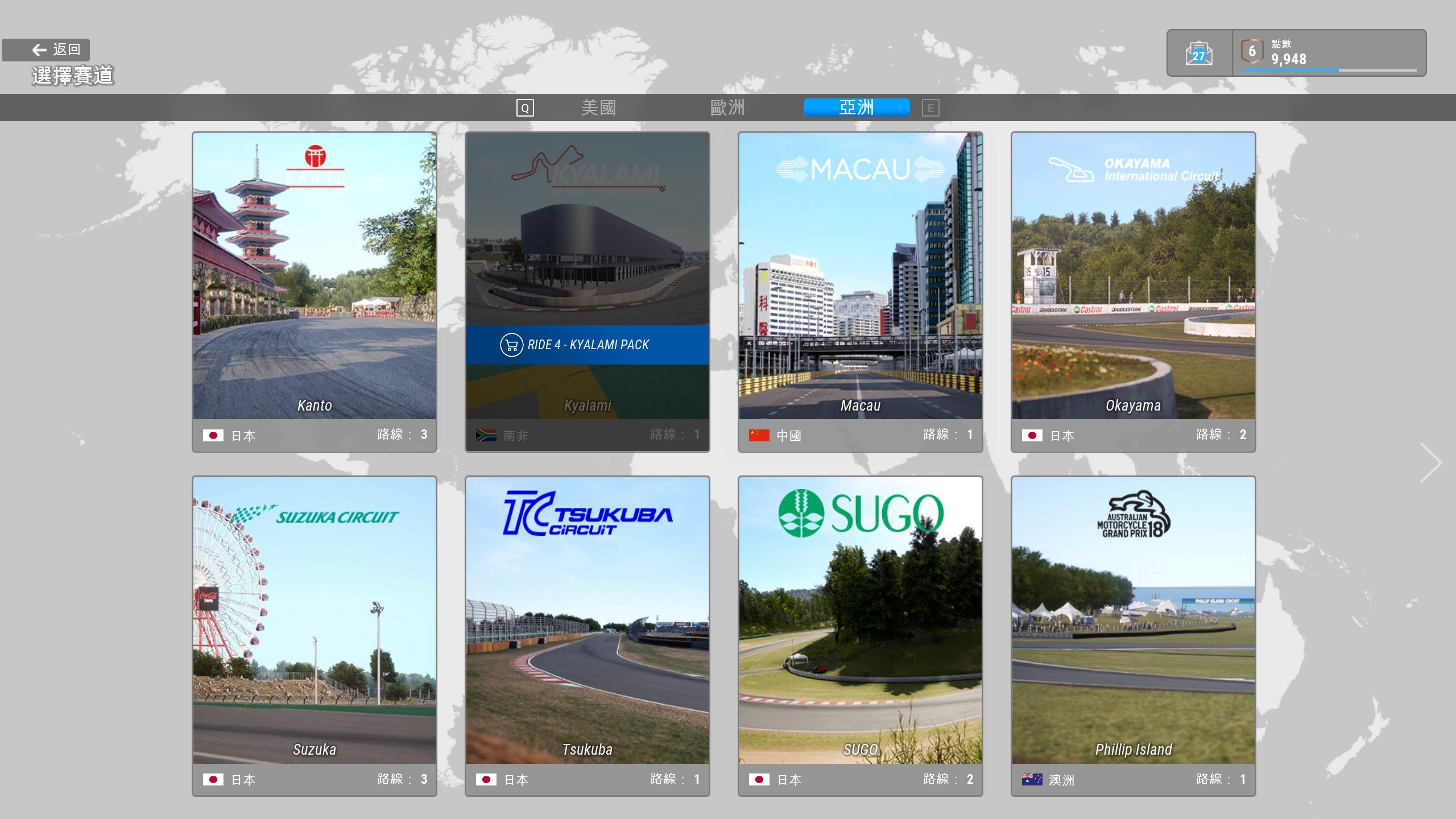Click the 路線: 2 count under SUGO
Screen dimensions: 1456x819
pos(948,779)
